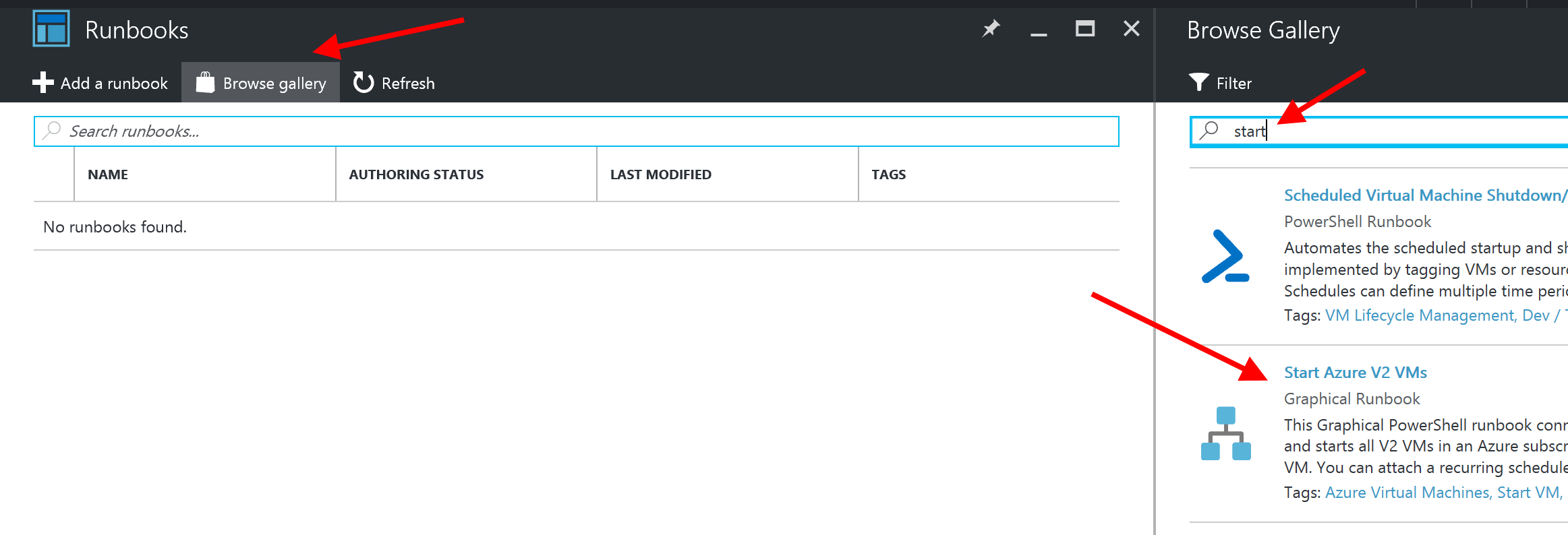Maximize the Runbooks blade
The image size is (1568, 535).
tap(1084, 29)
